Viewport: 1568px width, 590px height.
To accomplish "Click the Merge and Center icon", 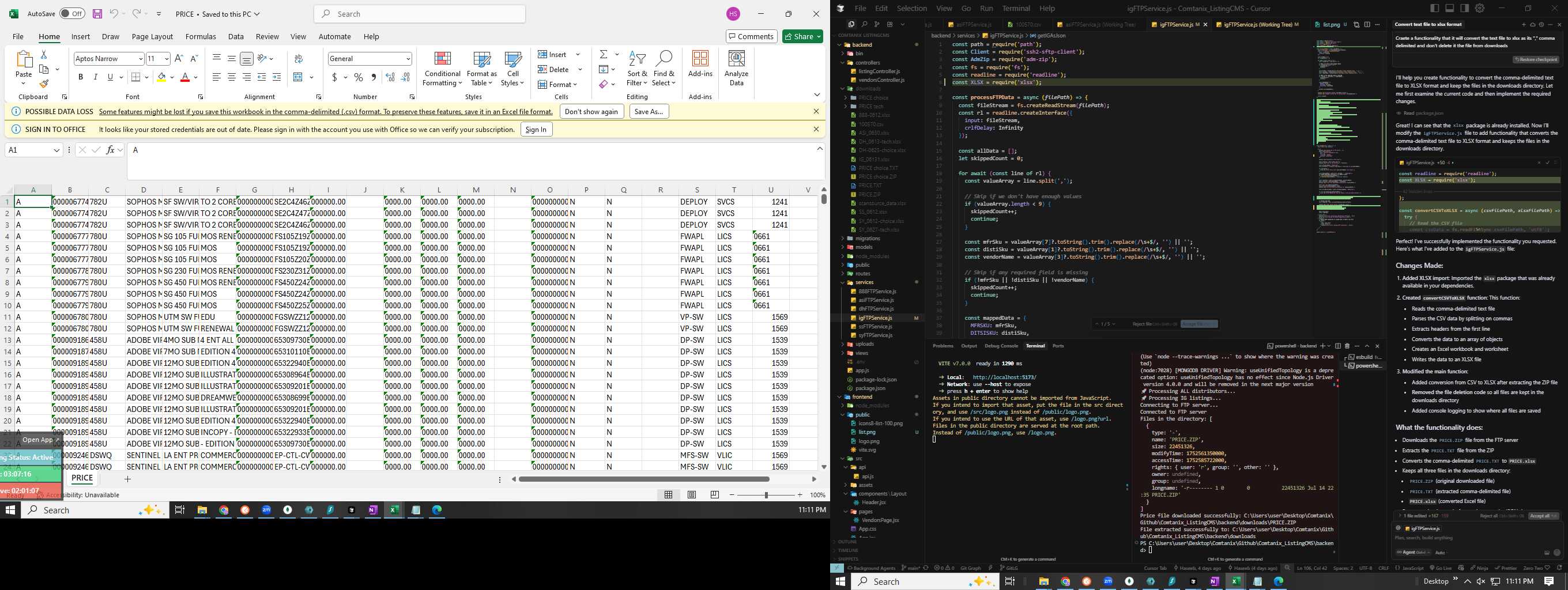I will [x=297, y=77].
